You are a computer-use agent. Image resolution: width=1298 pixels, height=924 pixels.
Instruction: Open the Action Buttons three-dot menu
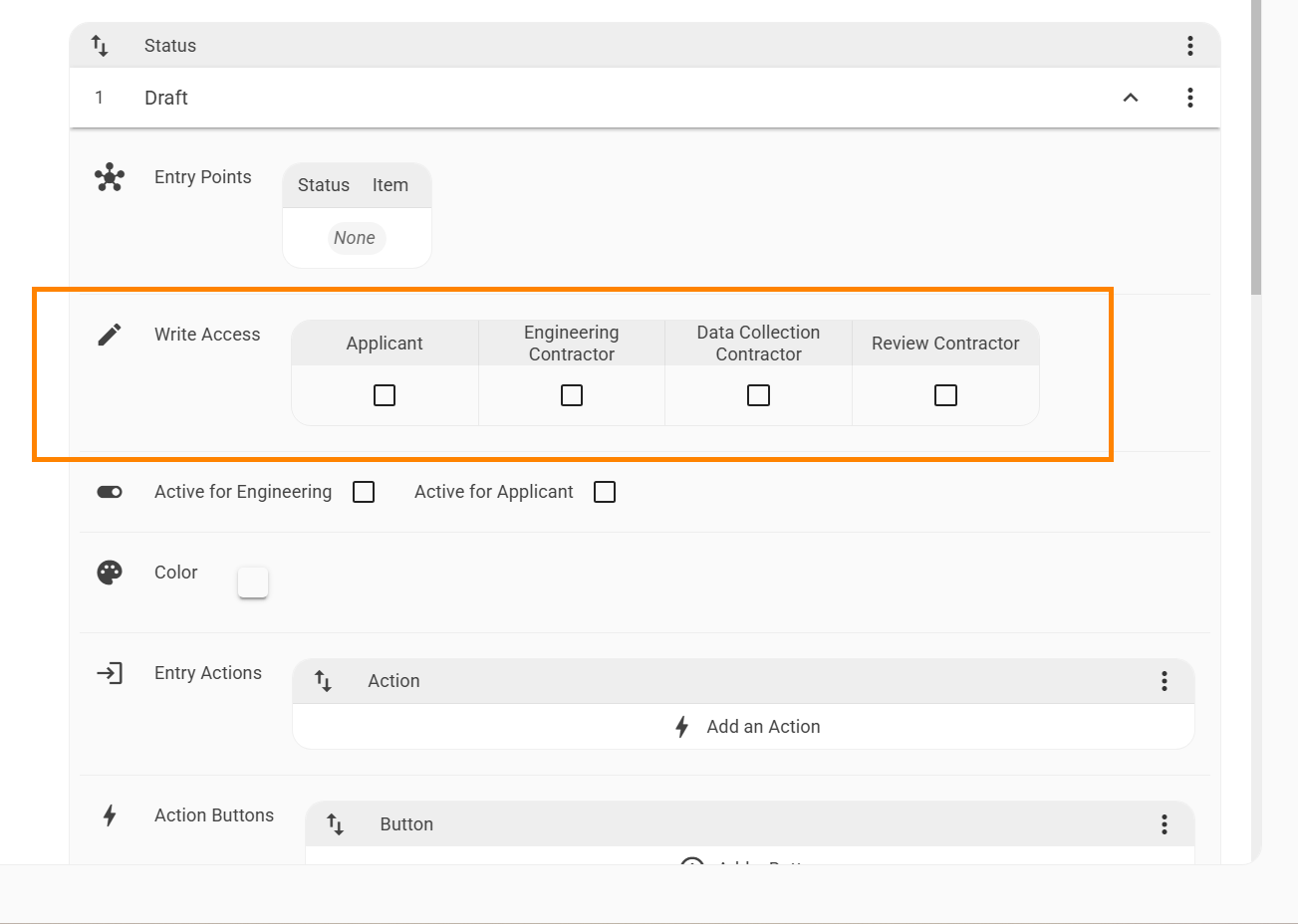tap(1164, 824)
